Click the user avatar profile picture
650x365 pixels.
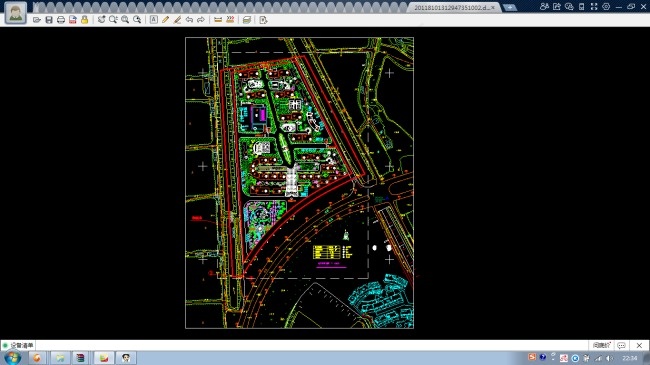(x=16, y=13)
